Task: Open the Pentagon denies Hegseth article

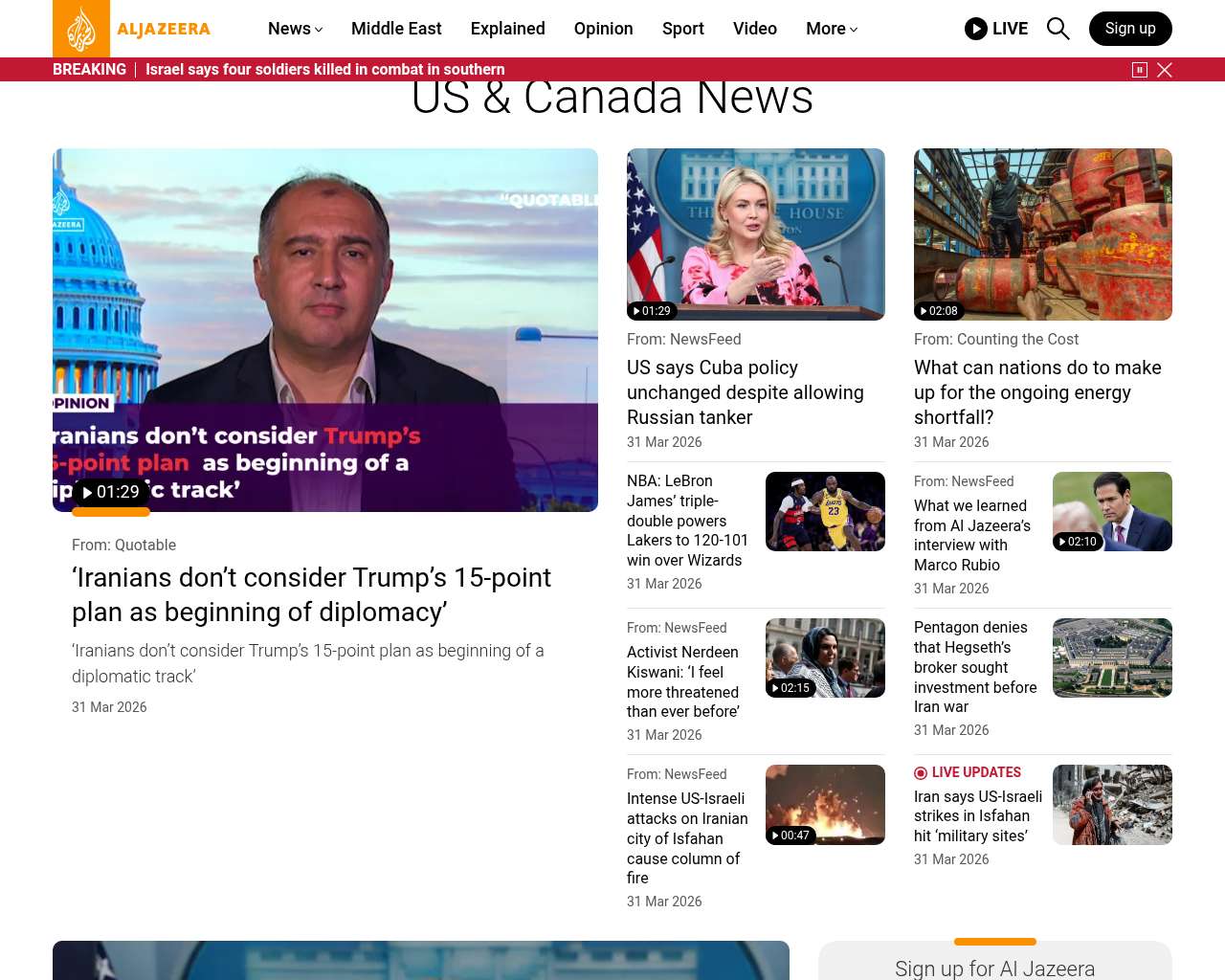Action: (x=975, y=667)
